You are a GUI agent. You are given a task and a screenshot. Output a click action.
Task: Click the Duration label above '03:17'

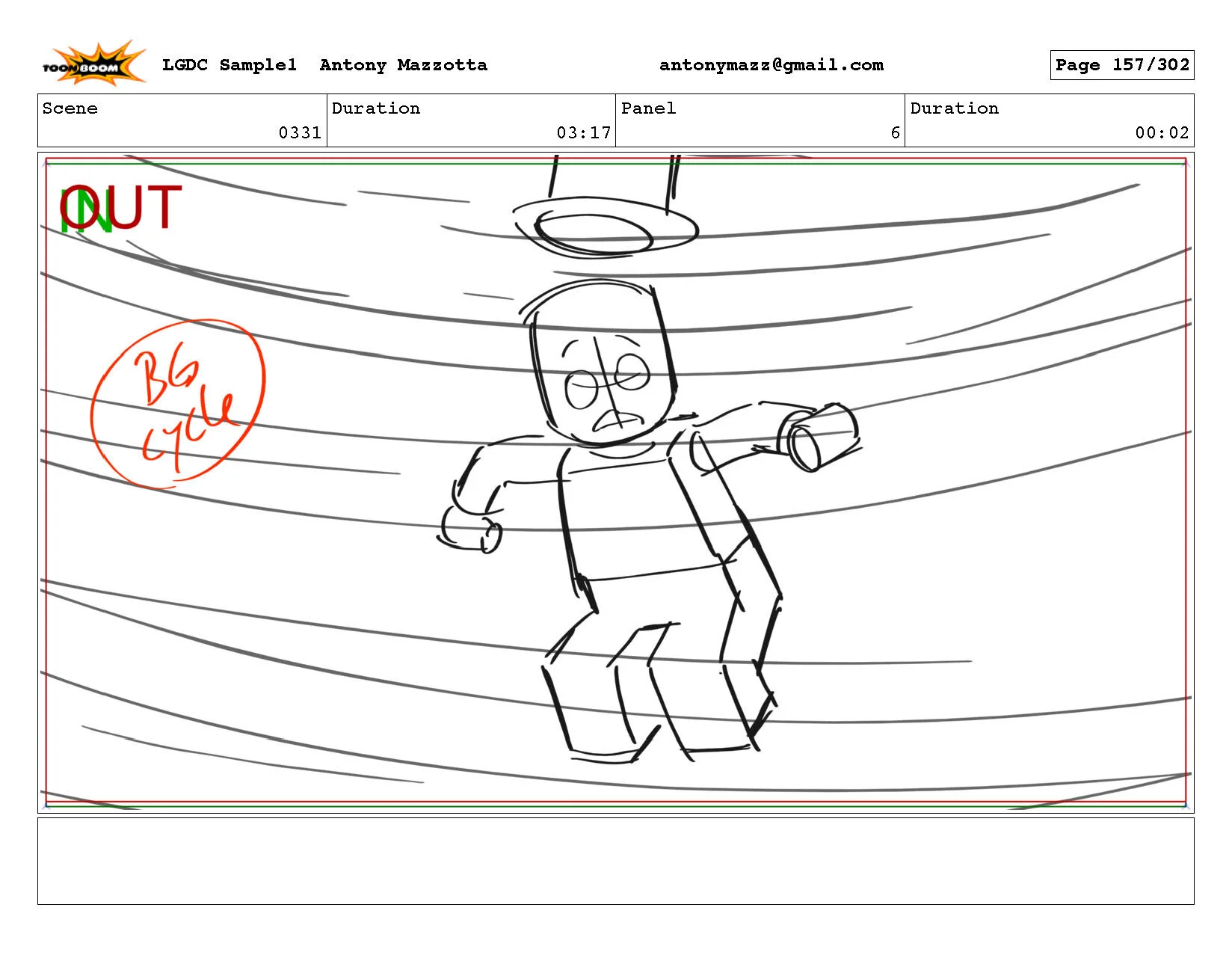pyautogui.click(x=376, y=108)
